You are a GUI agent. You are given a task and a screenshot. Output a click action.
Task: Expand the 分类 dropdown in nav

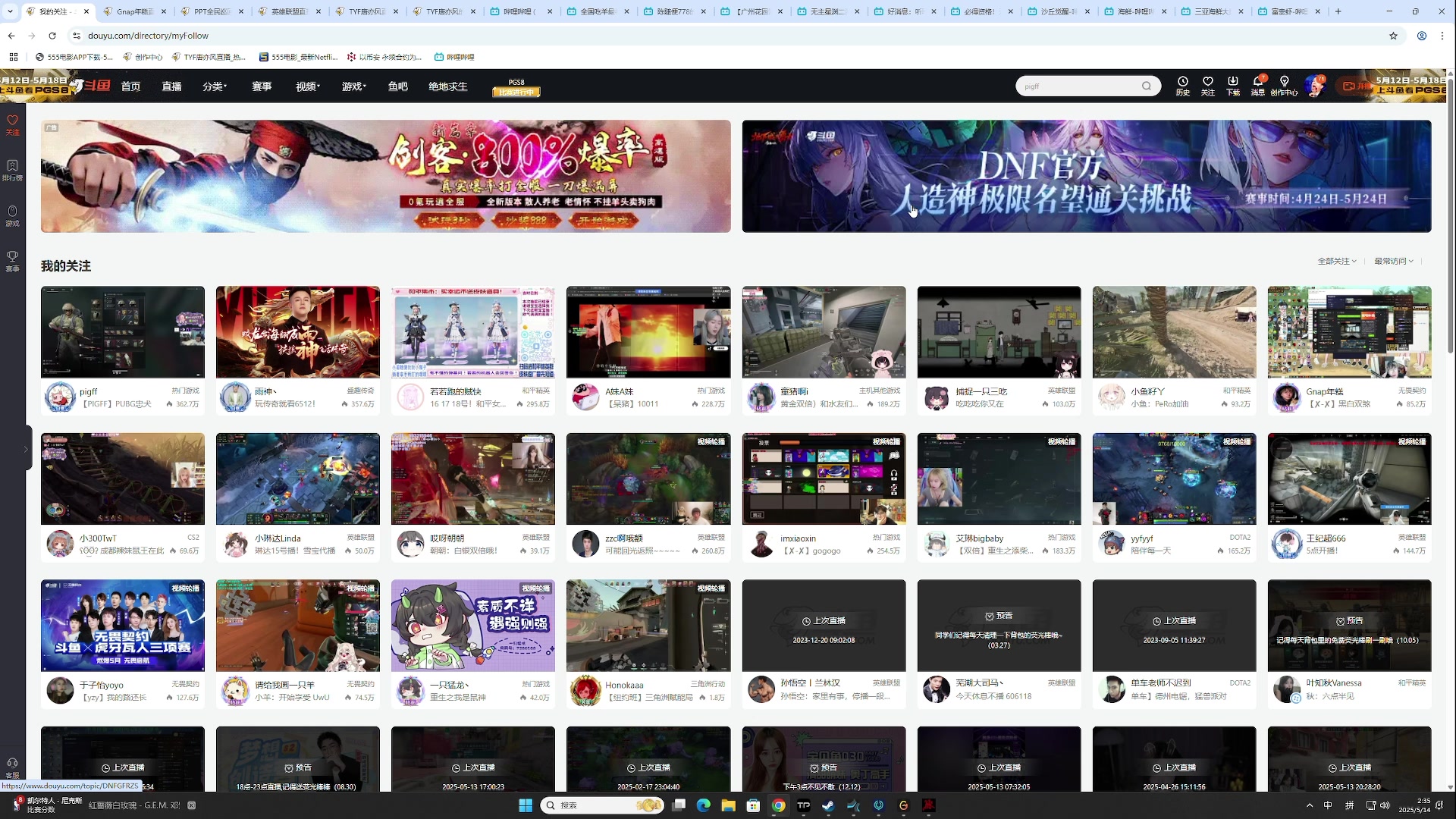215,86
